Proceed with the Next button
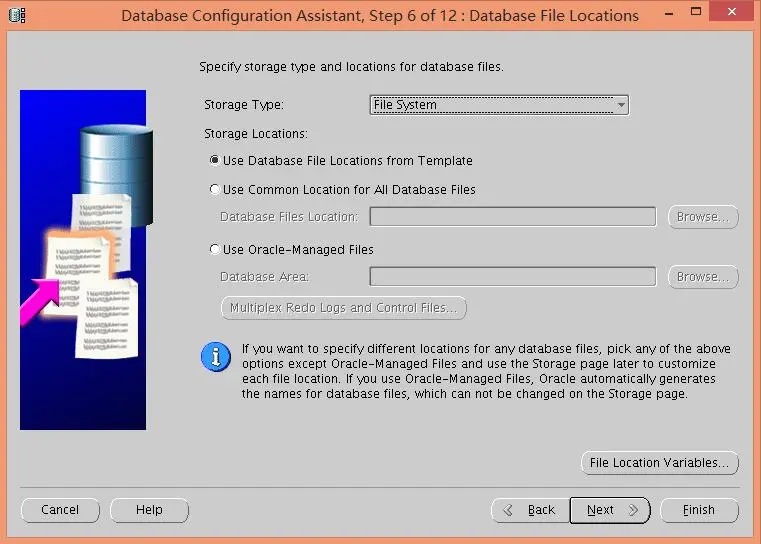Viewport: 761px width, 544px height. tap(610, 510)
